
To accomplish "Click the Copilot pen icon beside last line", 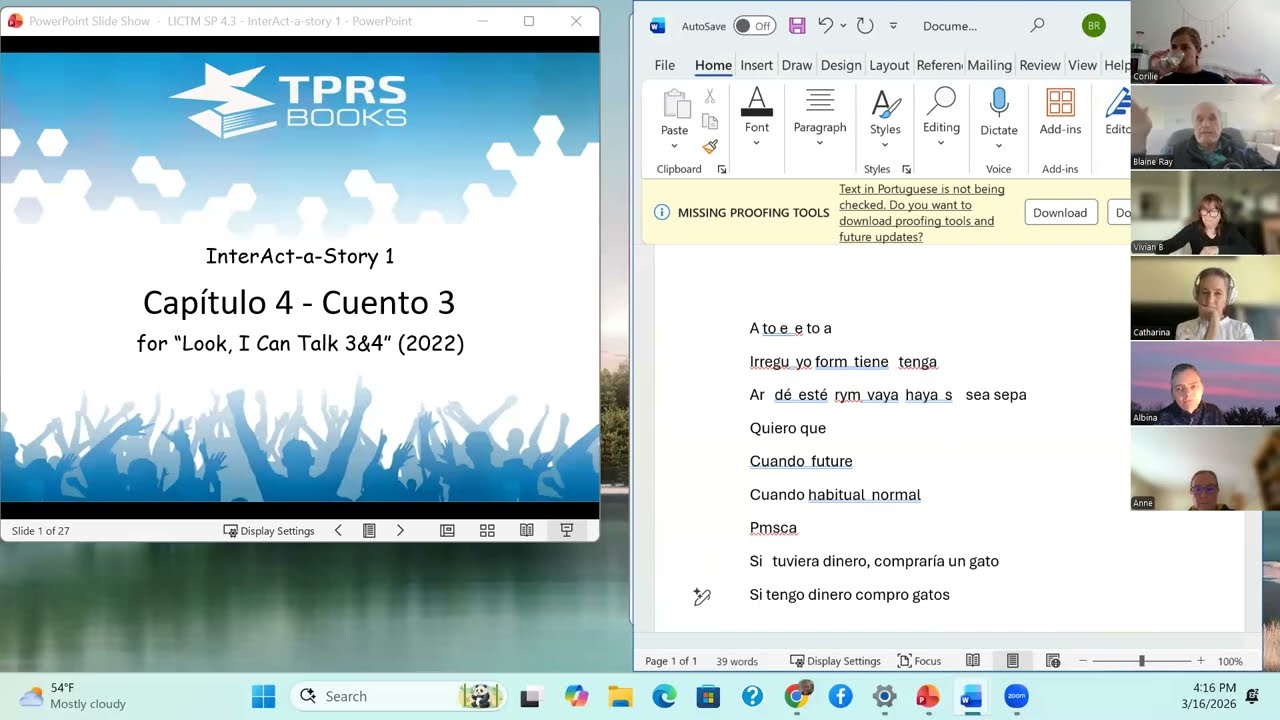I will pyautogui.click(x=702, y=596).
